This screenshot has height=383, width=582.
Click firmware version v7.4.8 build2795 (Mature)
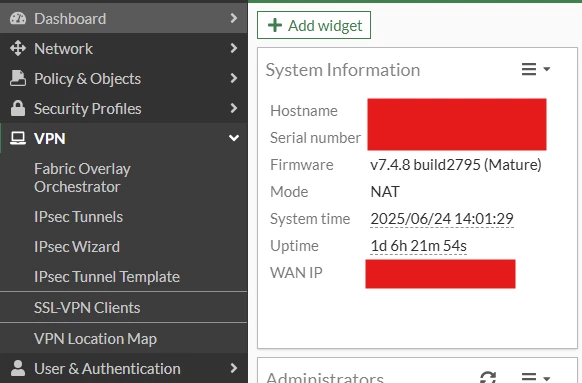click(x=456, y=165)
